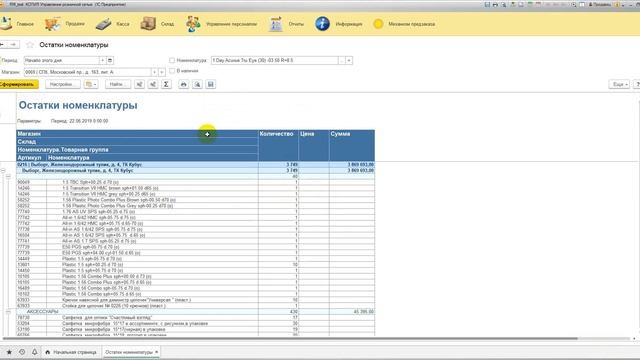Select row 1.5 TBC sph+00.25 d.70
The width and height of the screenshot is (640, 360).
coord(196,182)
